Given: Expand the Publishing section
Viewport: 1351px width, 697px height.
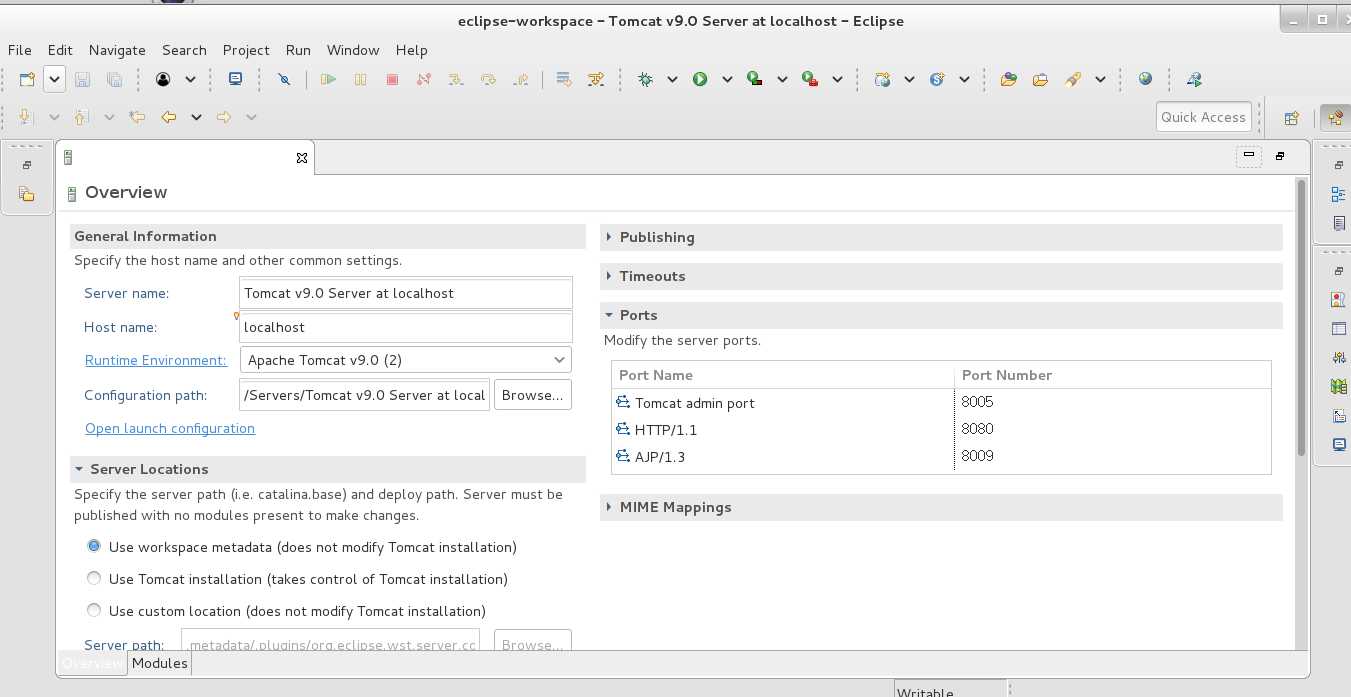Looking at the screenshot, I should point(609,237).
